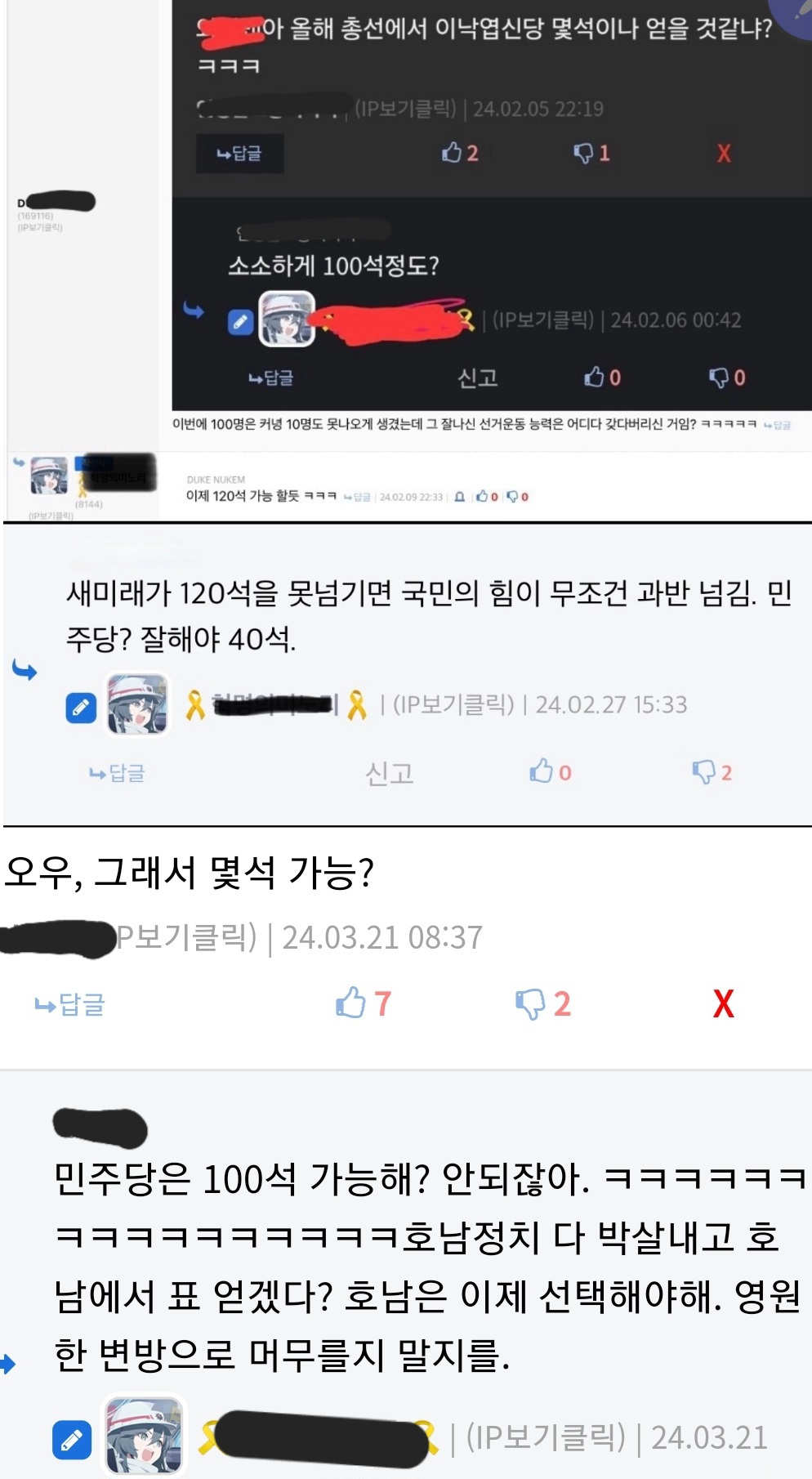This screenshot has height=1479, width=812.
Task: Upvote the 24.02.06 00:42 reply
Action: (602, 377)
